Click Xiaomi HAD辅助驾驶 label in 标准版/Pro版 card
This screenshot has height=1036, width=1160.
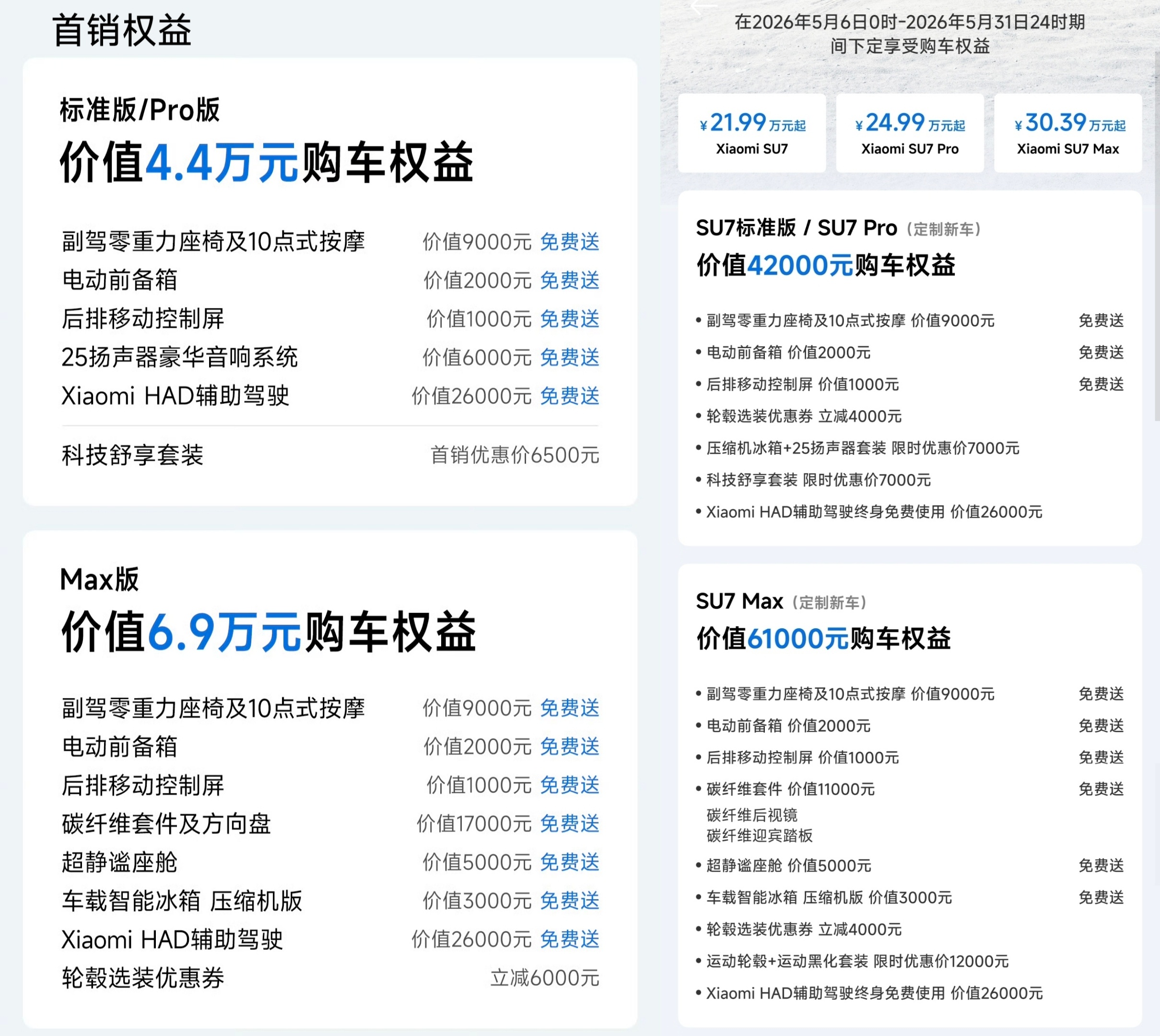176,396
